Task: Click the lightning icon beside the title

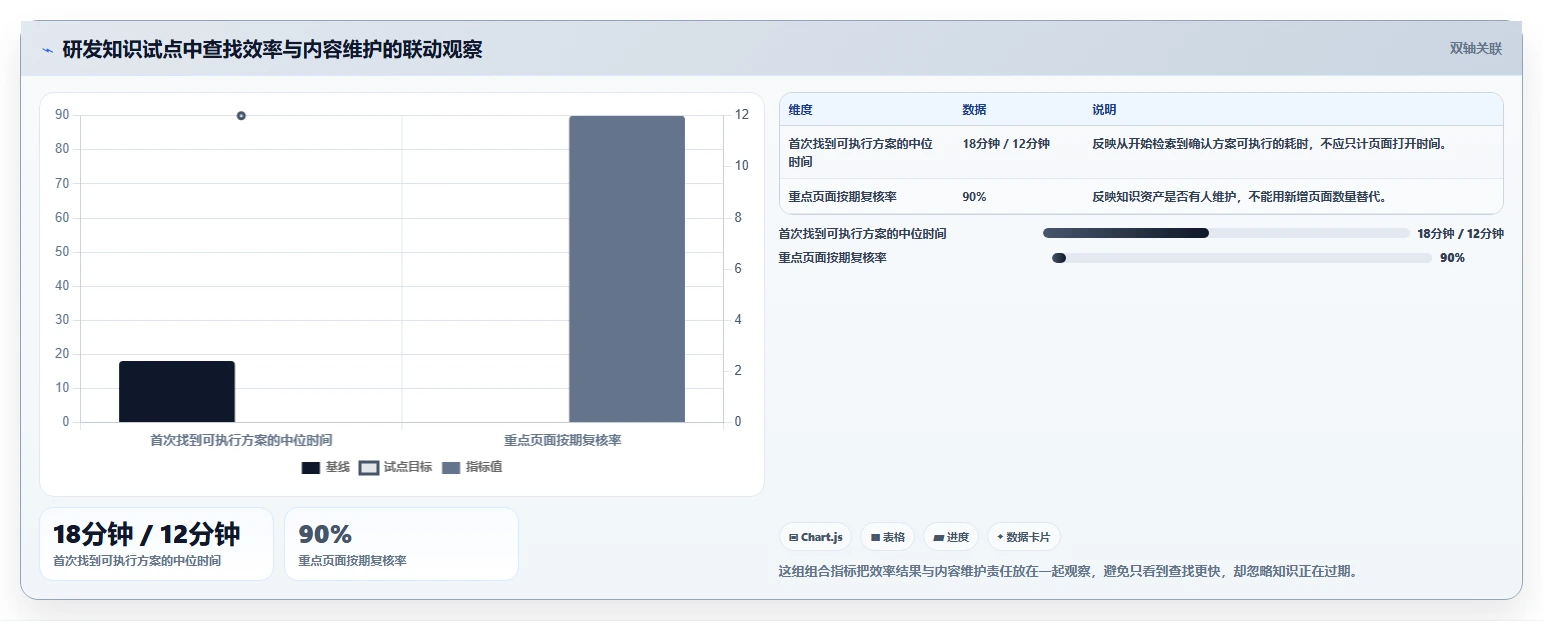Action: 48,50
